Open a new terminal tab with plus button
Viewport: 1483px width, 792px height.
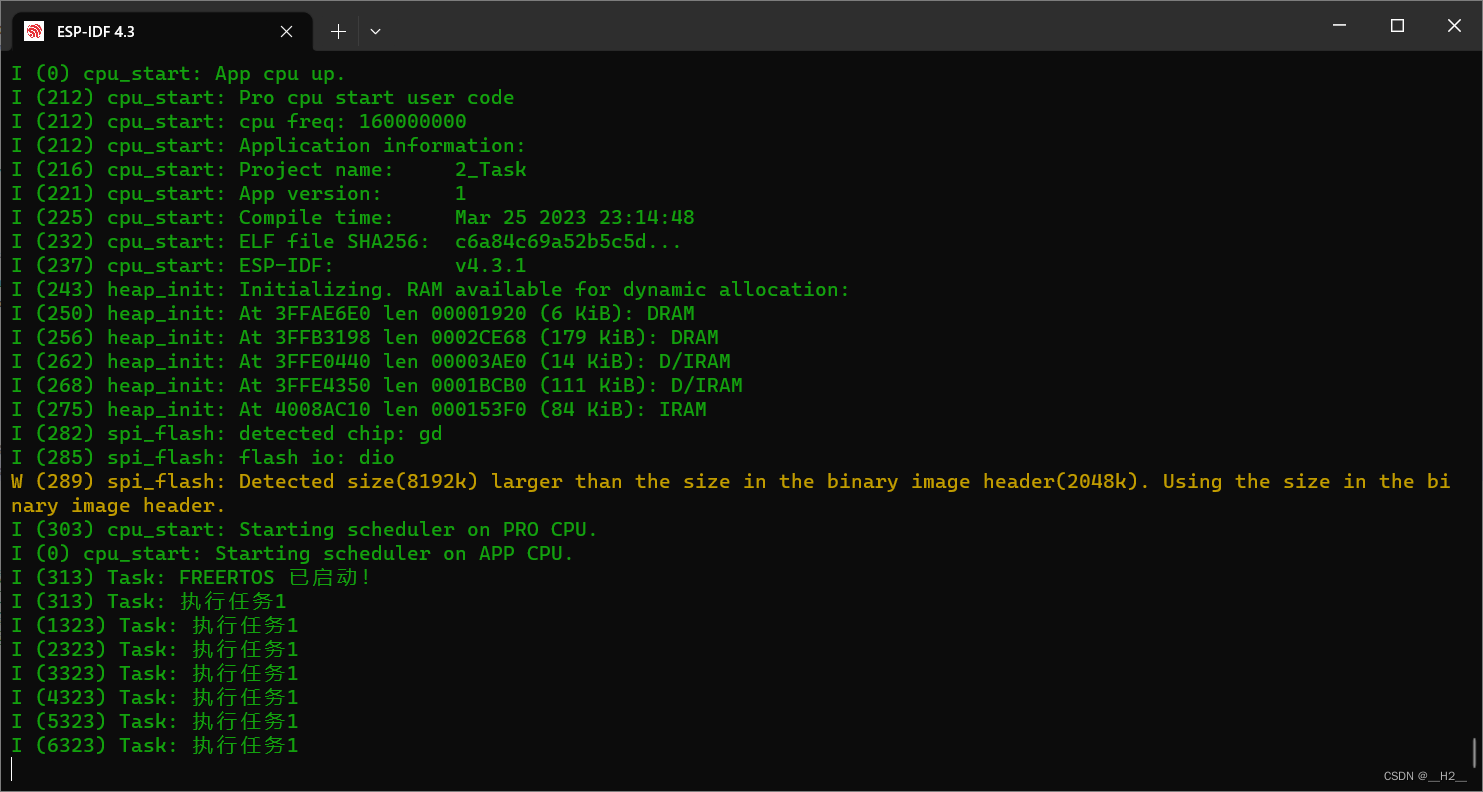click(x=338, y=31)
